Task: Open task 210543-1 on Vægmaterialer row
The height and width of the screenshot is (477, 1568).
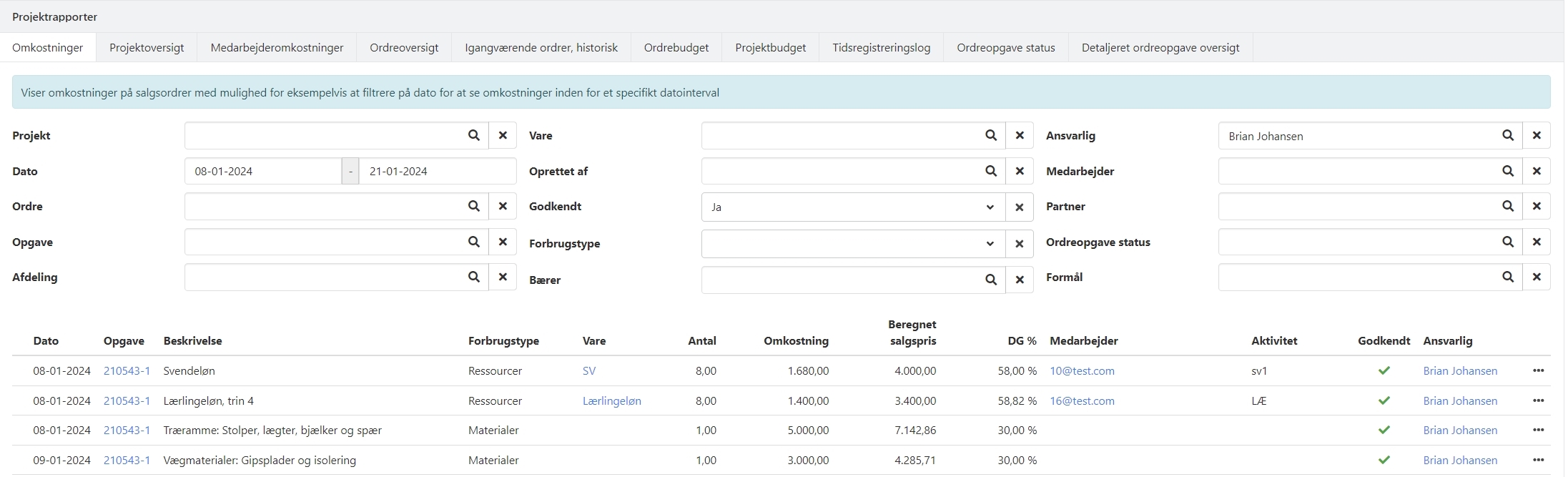Action: pyautogui.click(x=127, y=460)
